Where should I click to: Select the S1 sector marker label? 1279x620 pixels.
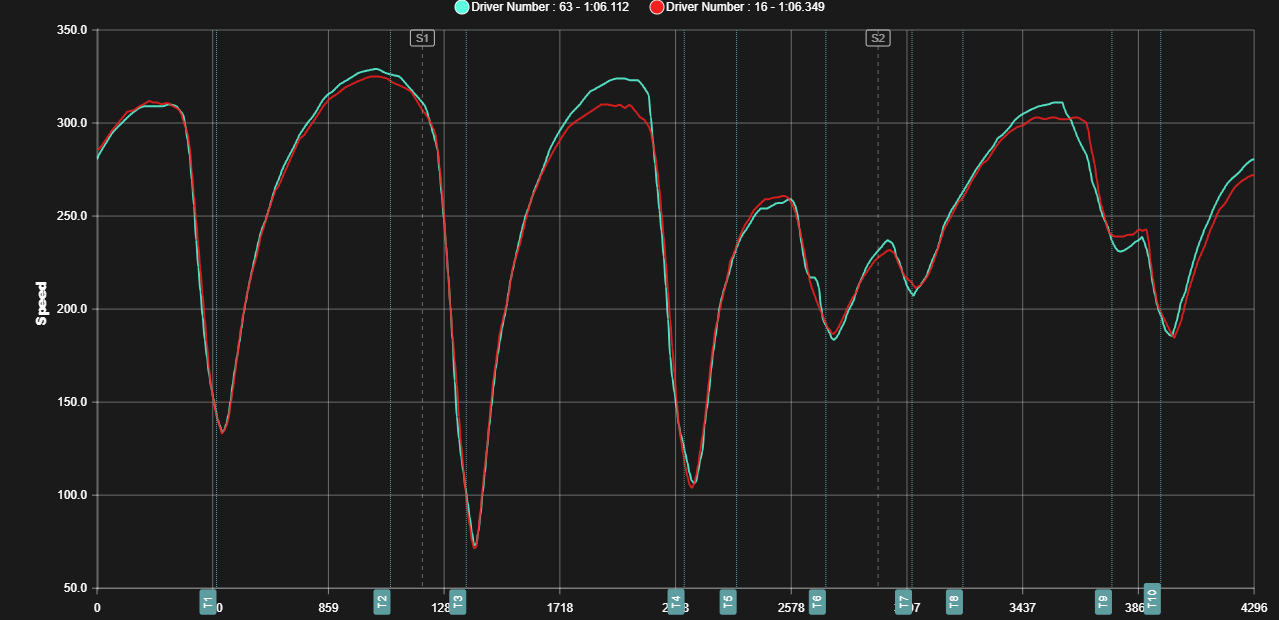point(422,38)
